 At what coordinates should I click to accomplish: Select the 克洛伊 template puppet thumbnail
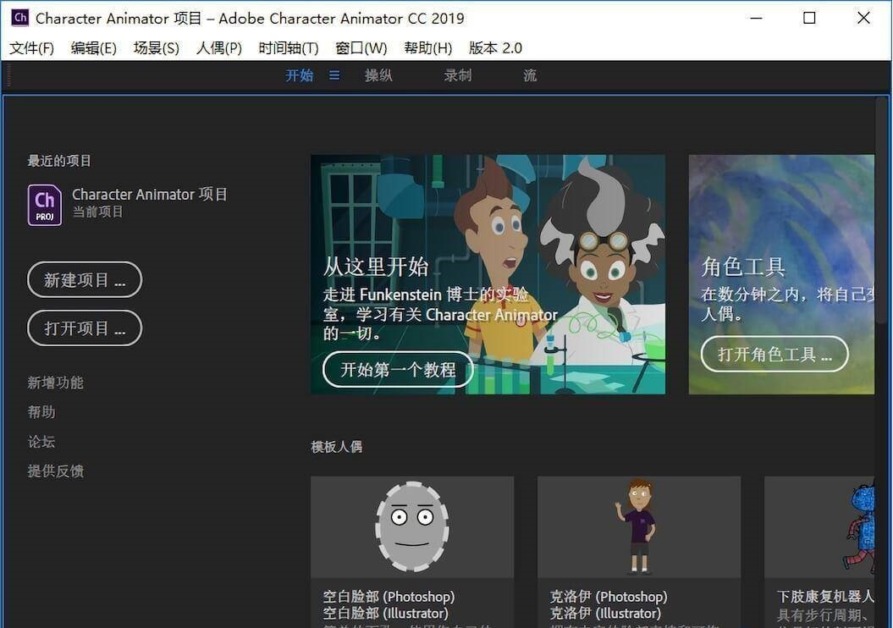click(x=639, y=527)
